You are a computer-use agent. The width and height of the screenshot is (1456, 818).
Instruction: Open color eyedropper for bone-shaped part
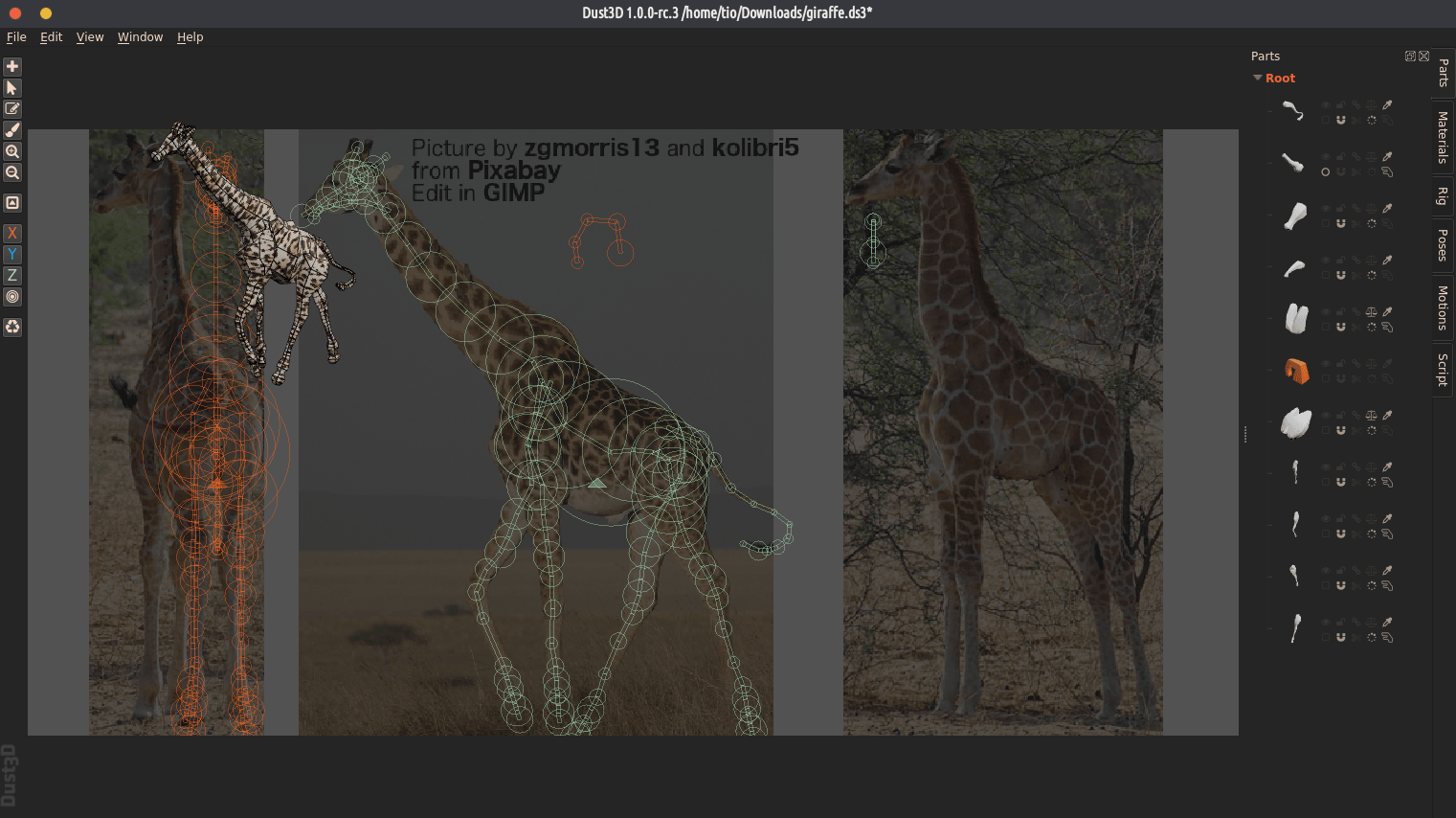[1387, 156]
